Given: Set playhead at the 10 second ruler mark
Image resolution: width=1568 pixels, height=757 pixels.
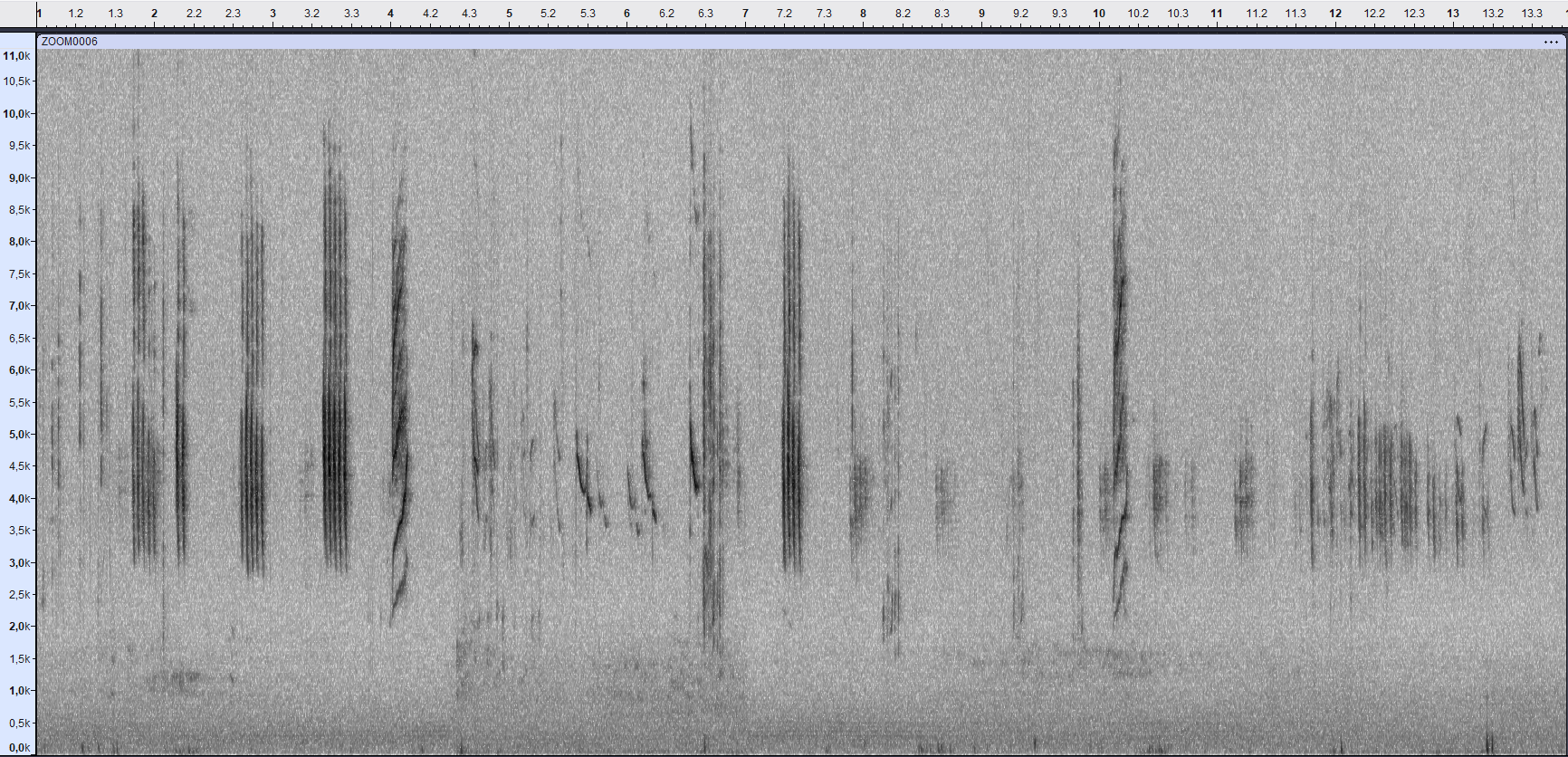Looking at the screenshot, I should (x=1099, y=14).
